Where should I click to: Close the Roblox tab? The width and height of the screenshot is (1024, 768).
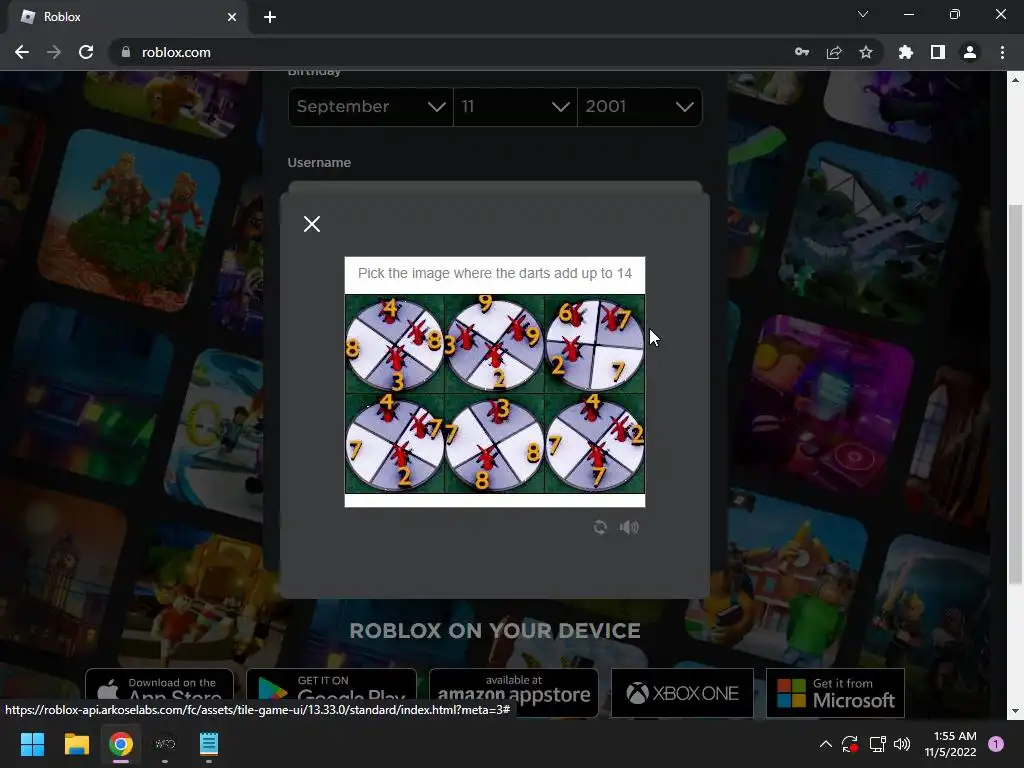(232, 17)
